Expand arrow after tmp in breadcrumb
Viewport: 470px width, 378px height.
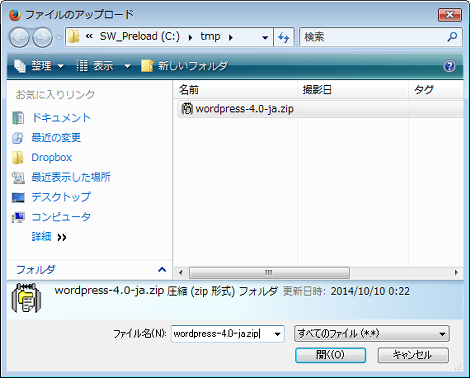coord(231,37)
